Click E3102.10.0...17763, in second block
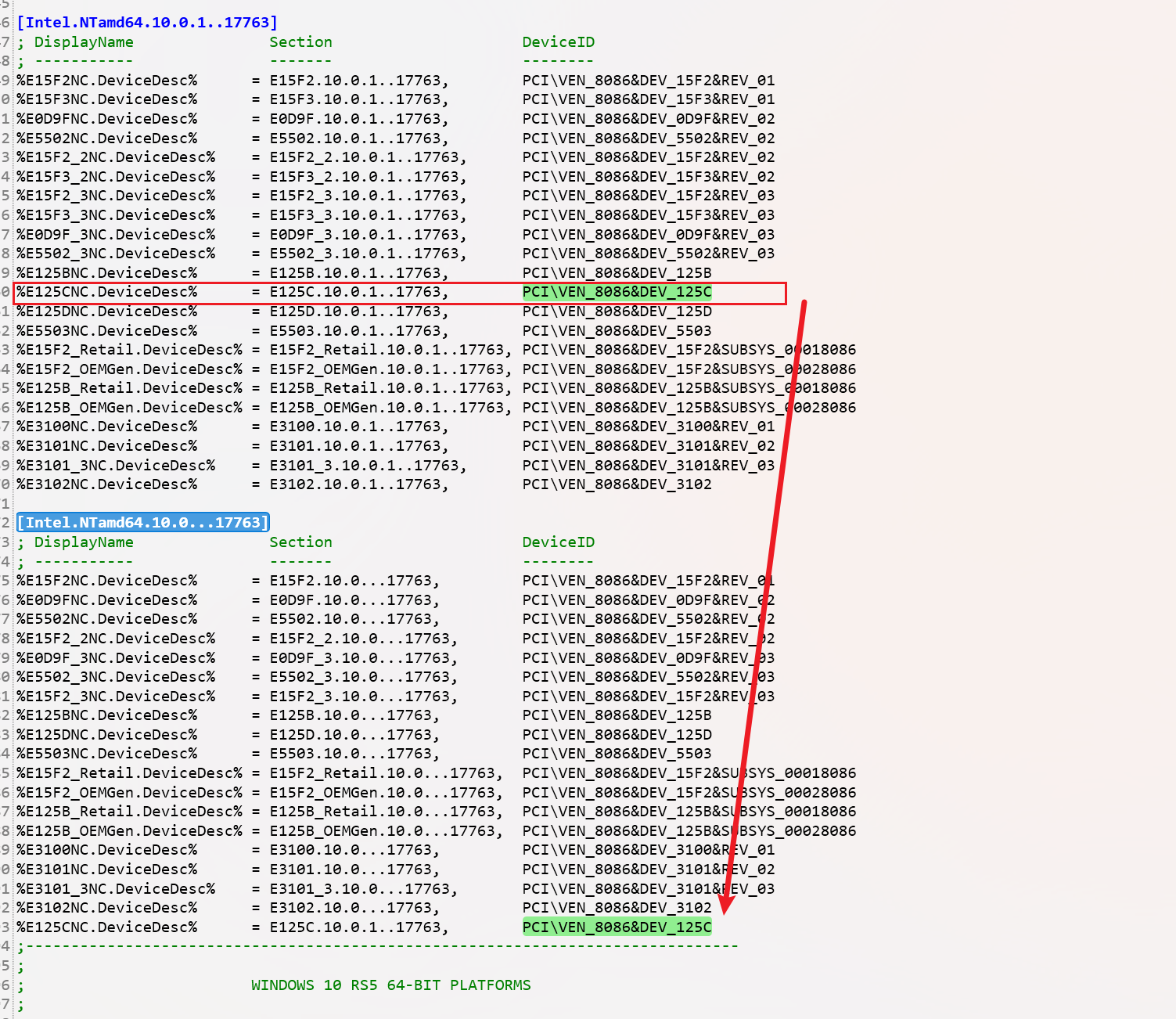 point(355,908)
